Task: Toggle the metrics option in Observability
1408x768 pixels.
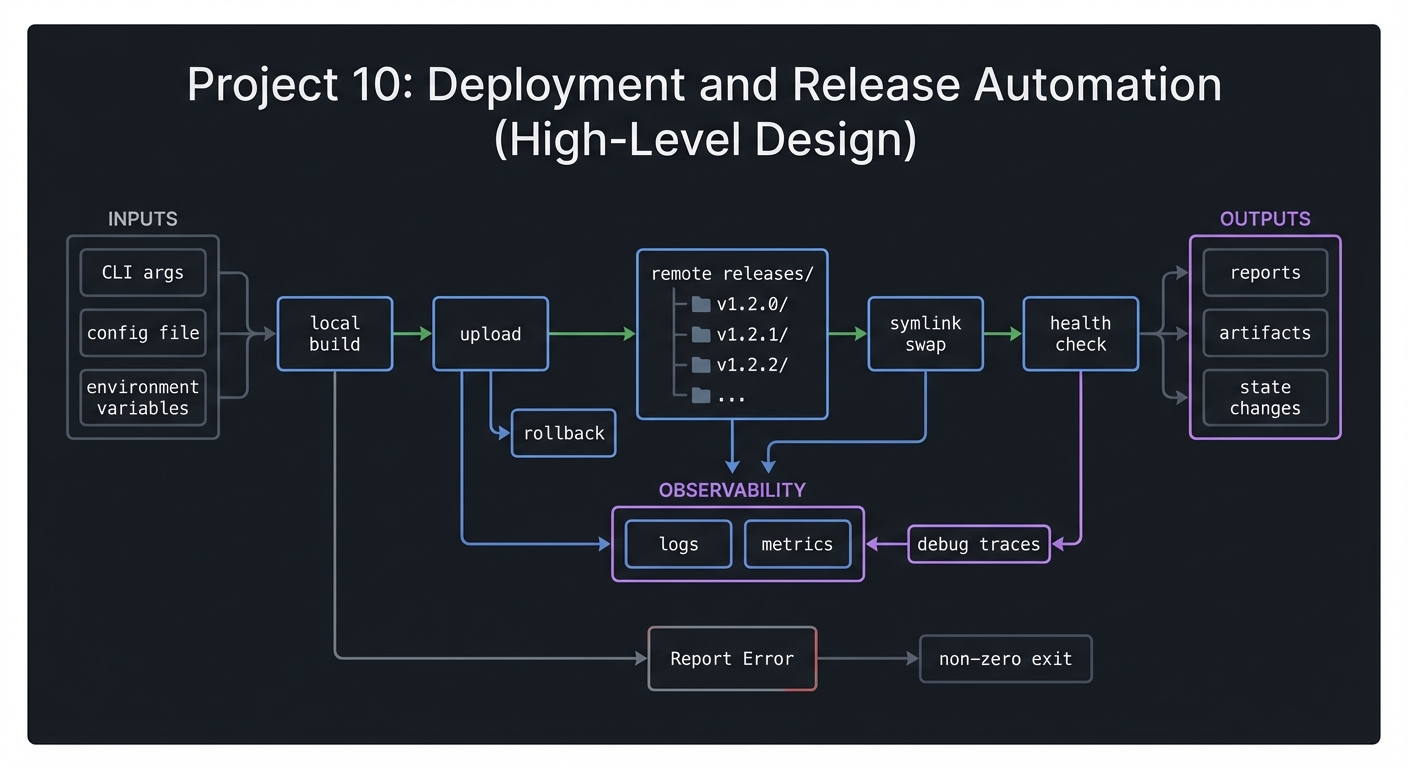Action: 797,544
